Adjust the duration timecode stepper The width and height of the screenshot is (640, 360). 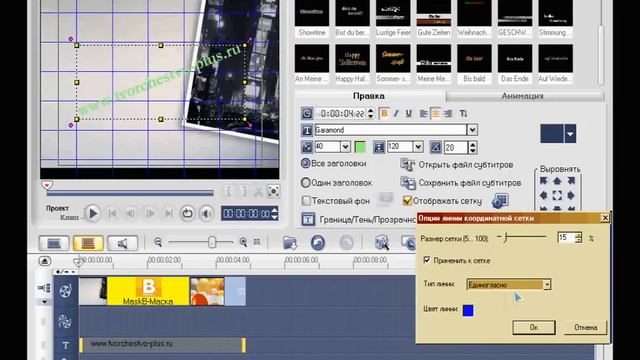(370, 113)
